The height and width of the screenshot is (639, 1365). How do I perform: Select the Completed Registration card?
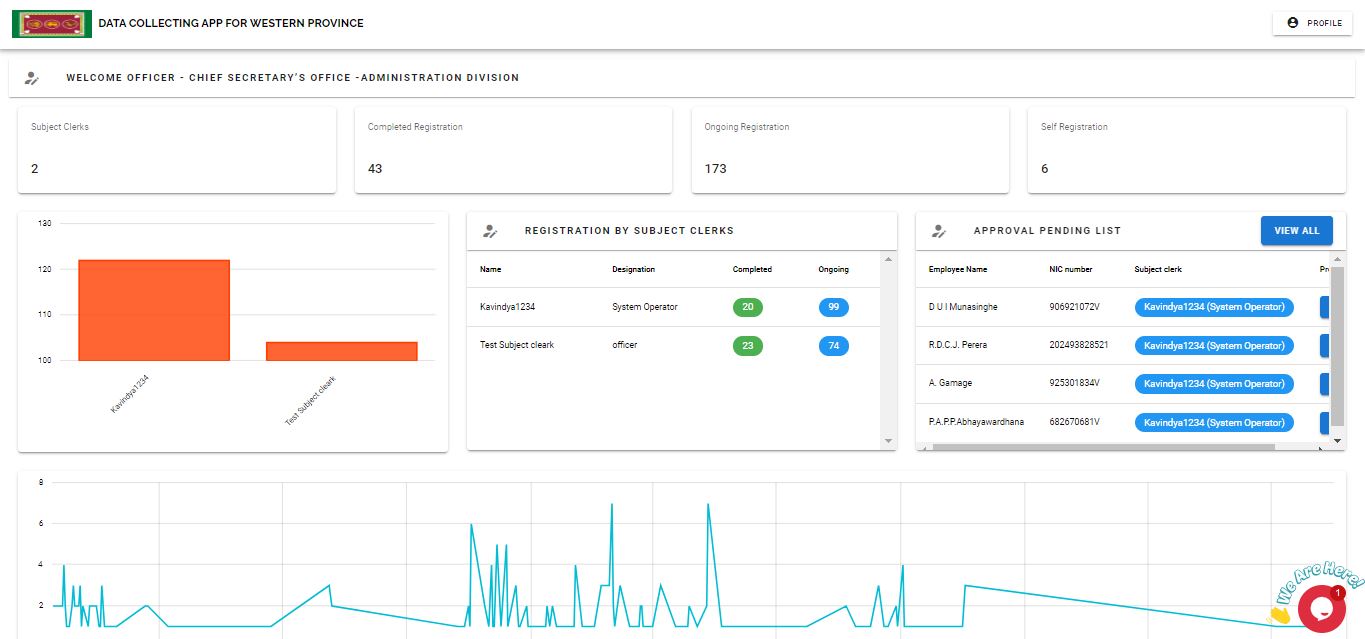click(x=513, y=150)
